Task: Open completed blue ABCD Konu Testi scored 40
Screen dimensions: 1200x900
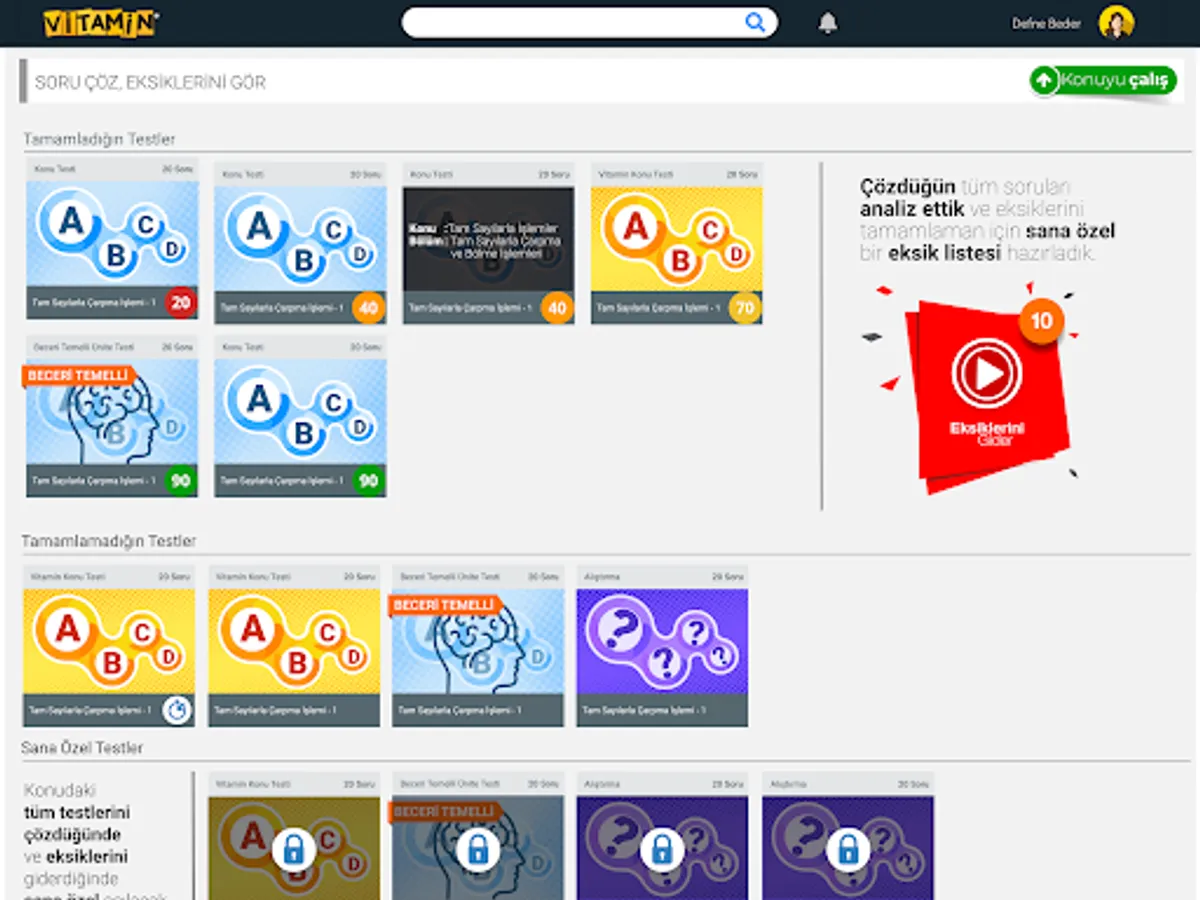Action: pyautogui.click(x=300, y=243)
